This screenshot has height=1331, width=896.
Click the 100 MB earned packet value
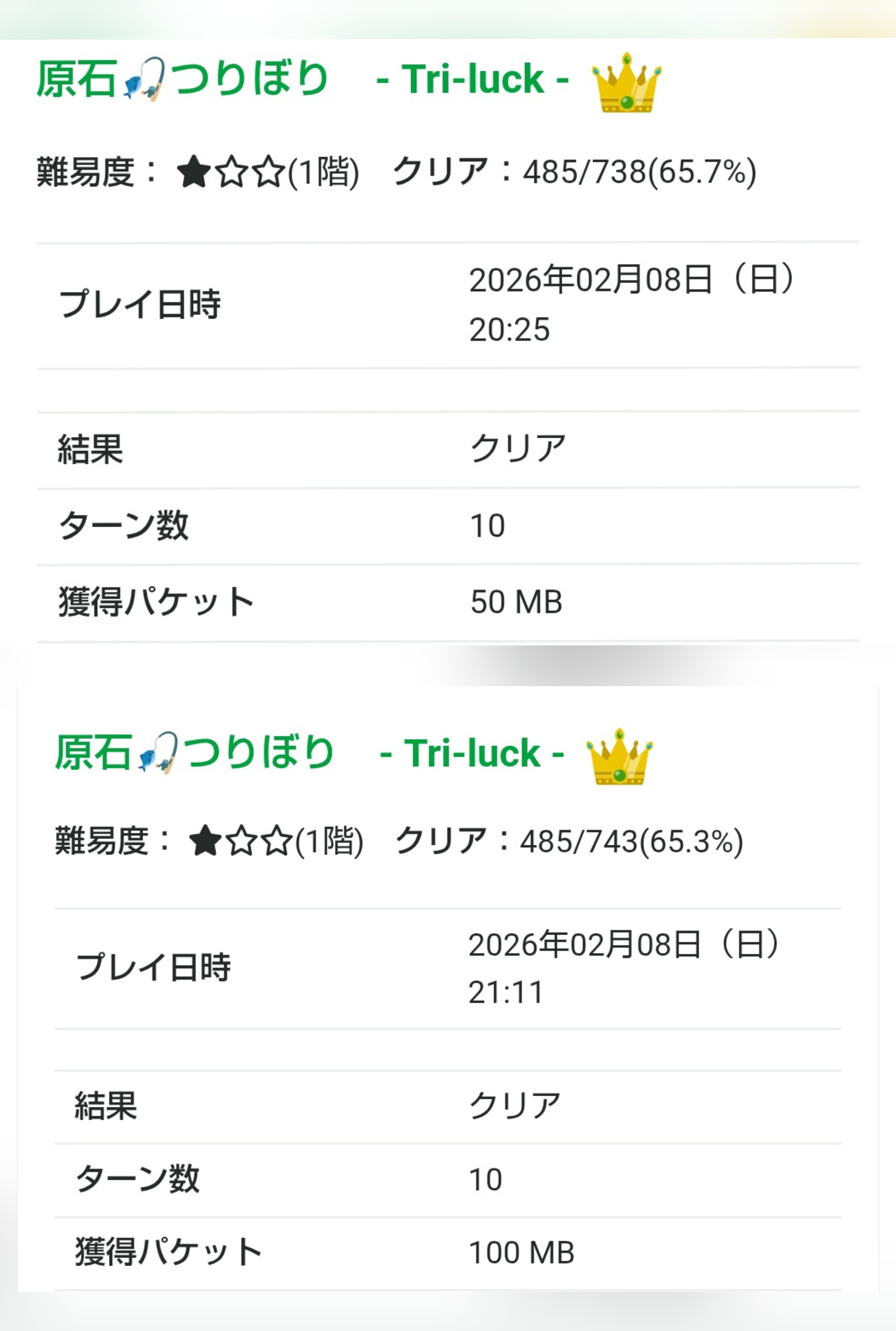(x=521, y=1253)
